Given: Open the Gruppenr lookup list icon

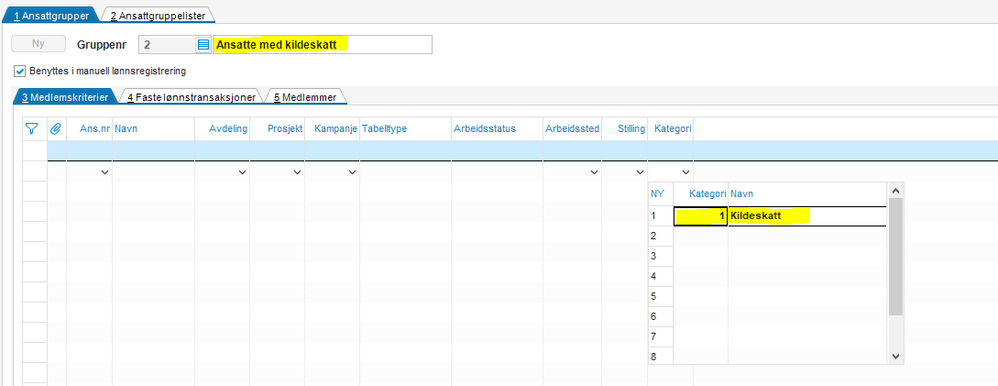Looking at the screenshot, I should click(x=203, y=45).
